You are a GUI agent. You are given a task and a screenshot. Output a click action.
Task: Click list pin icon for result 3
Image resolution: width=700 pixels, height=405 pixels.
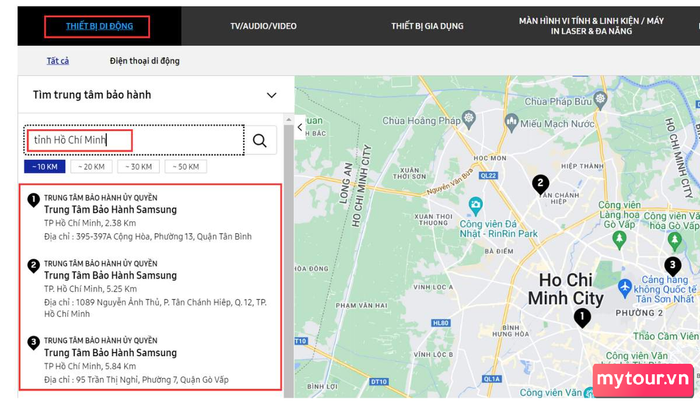click(x=33, y=342)
